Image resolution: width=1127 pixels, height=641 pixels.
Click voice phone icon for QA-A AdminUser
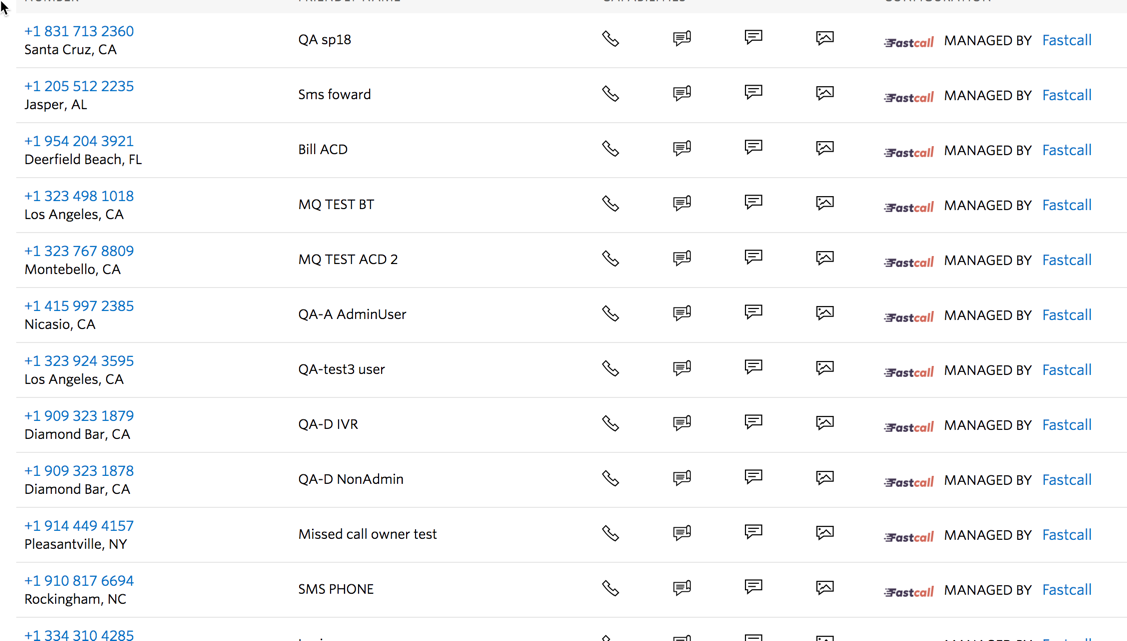[610, 314]
